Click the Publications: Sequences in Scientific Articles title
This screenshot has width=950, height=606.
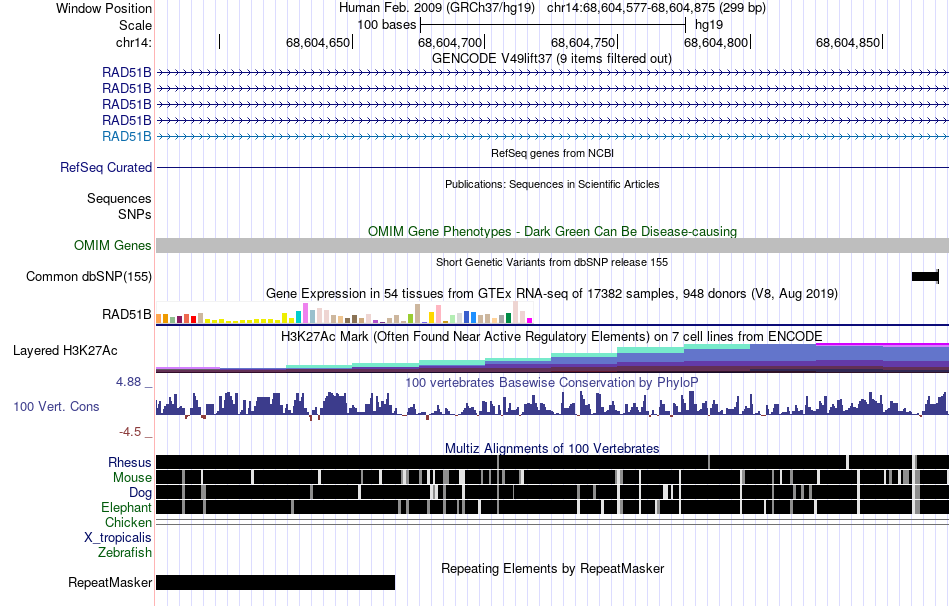(552, 184)
